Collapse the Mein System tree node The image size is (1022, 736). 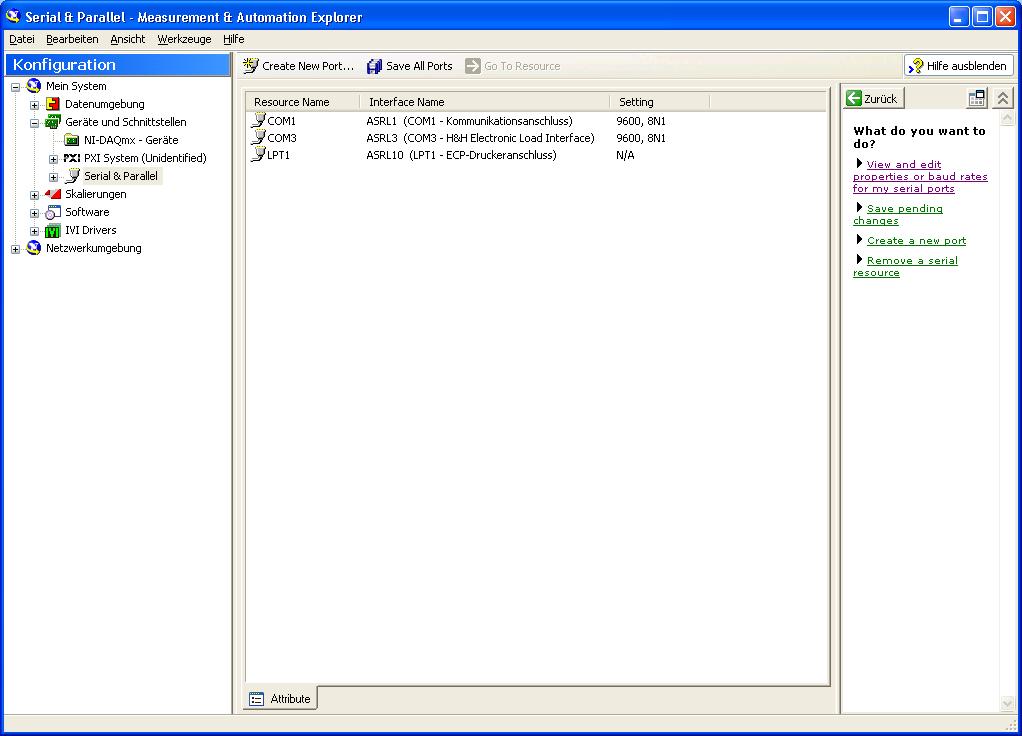click(16, 87)
